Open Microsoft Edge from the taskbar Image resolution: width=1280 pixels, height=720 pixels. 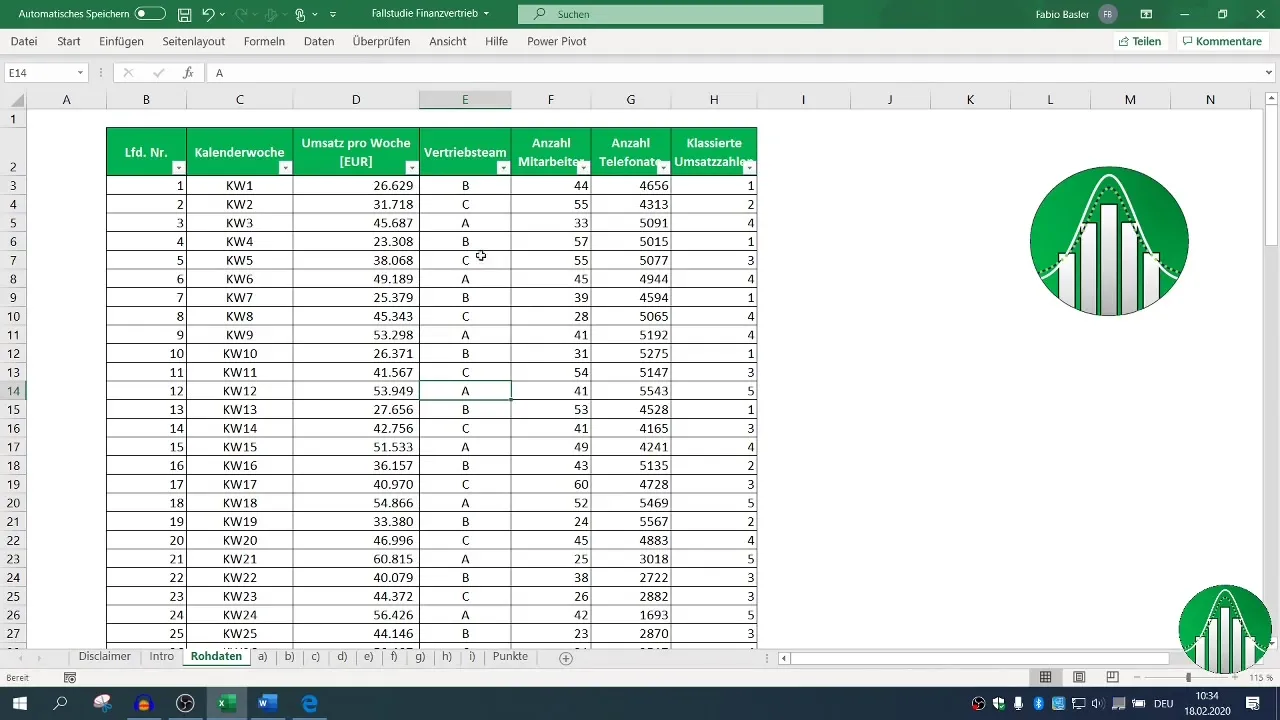[310, 703]
